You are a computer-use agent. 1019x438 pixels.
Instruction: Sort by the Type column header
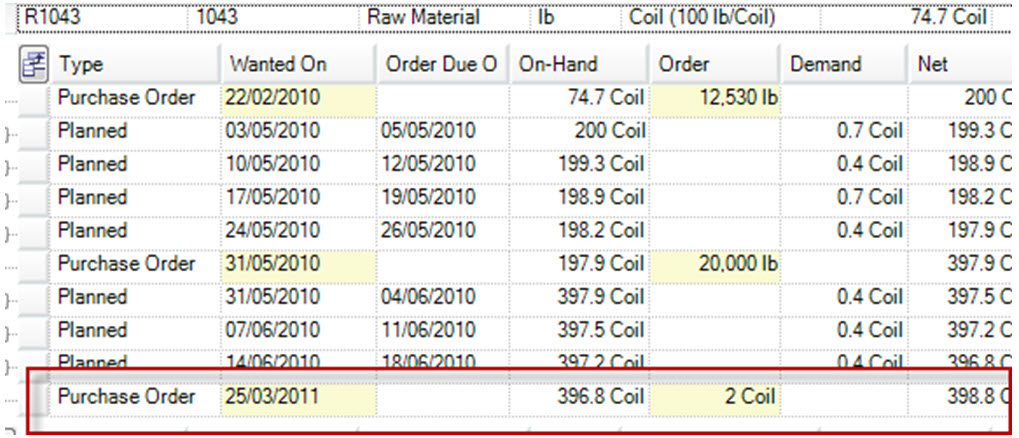(135, 64)
